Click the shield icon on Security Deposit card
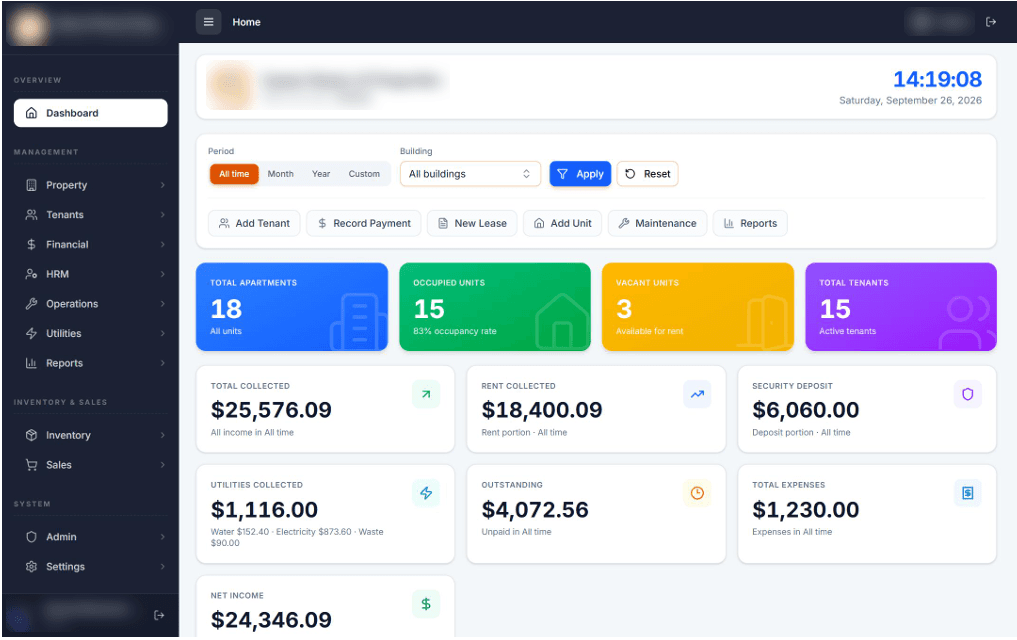Viewport: 1017px width, 640px height. tap(968, 394)
